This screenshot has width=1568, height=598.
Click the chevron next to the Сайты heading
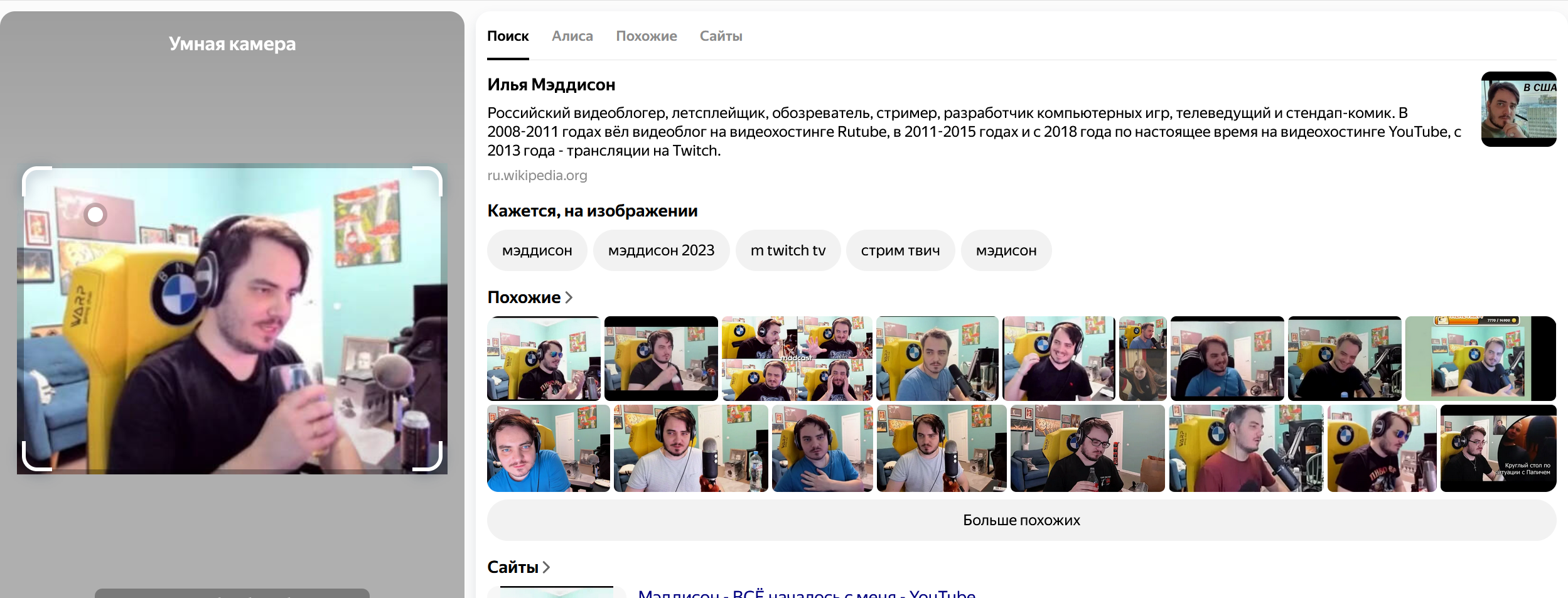[547, 567]
